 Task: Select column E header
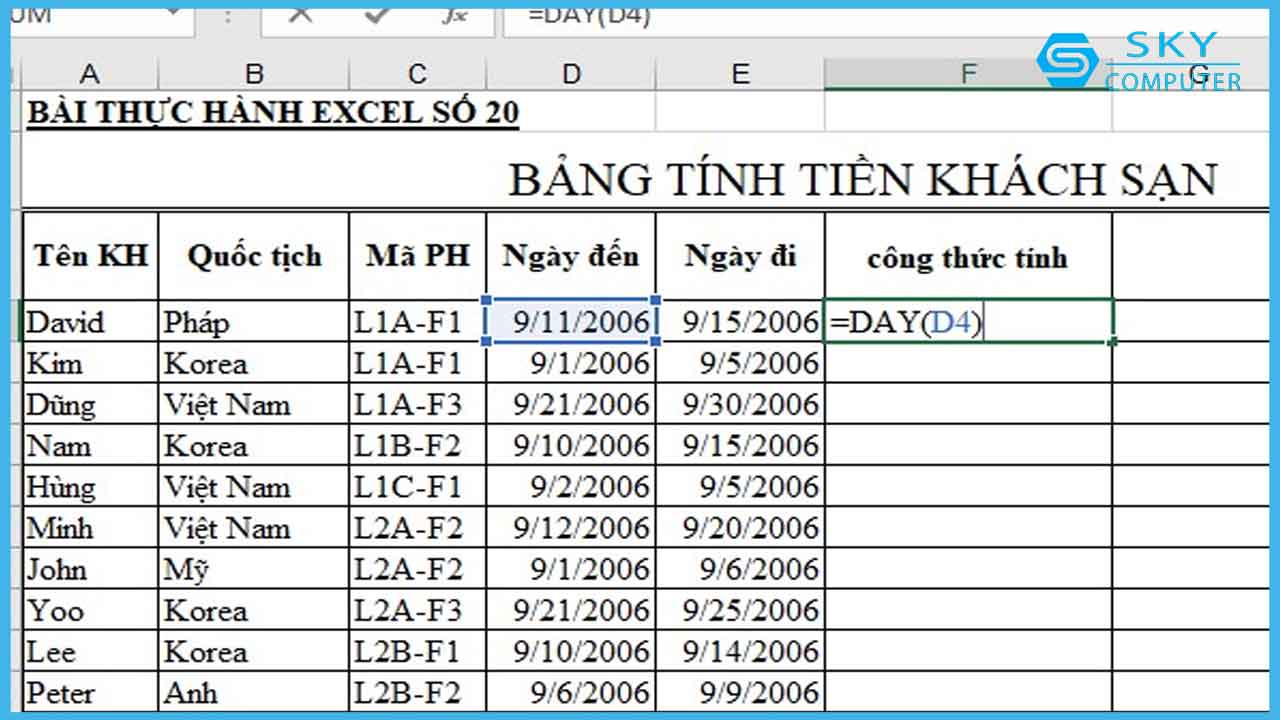(740, 73)
